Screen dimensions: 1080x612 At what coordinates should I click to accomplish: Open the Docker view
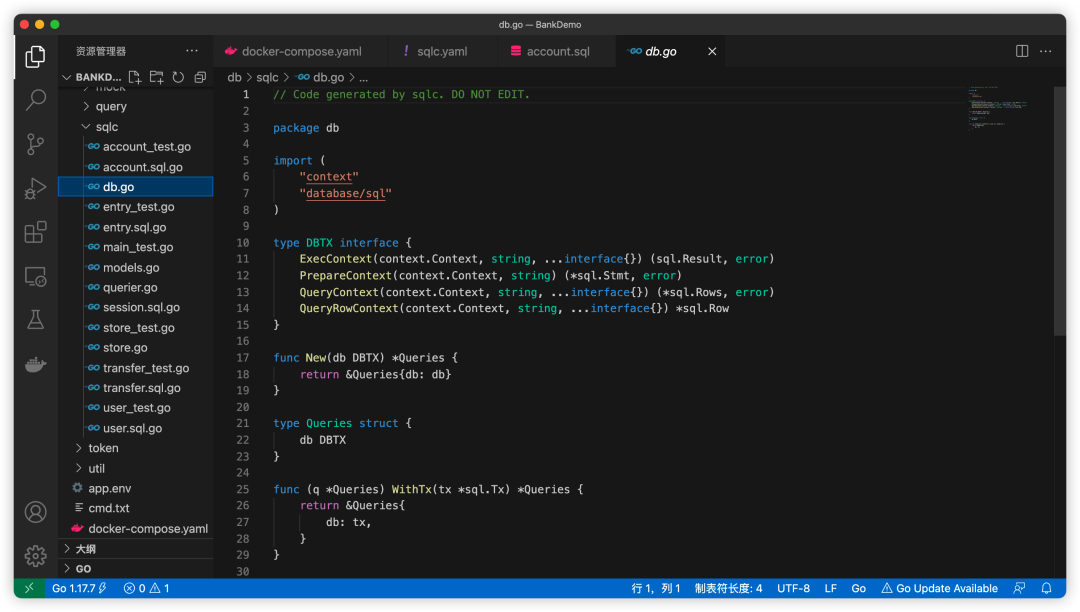[35, 363]
